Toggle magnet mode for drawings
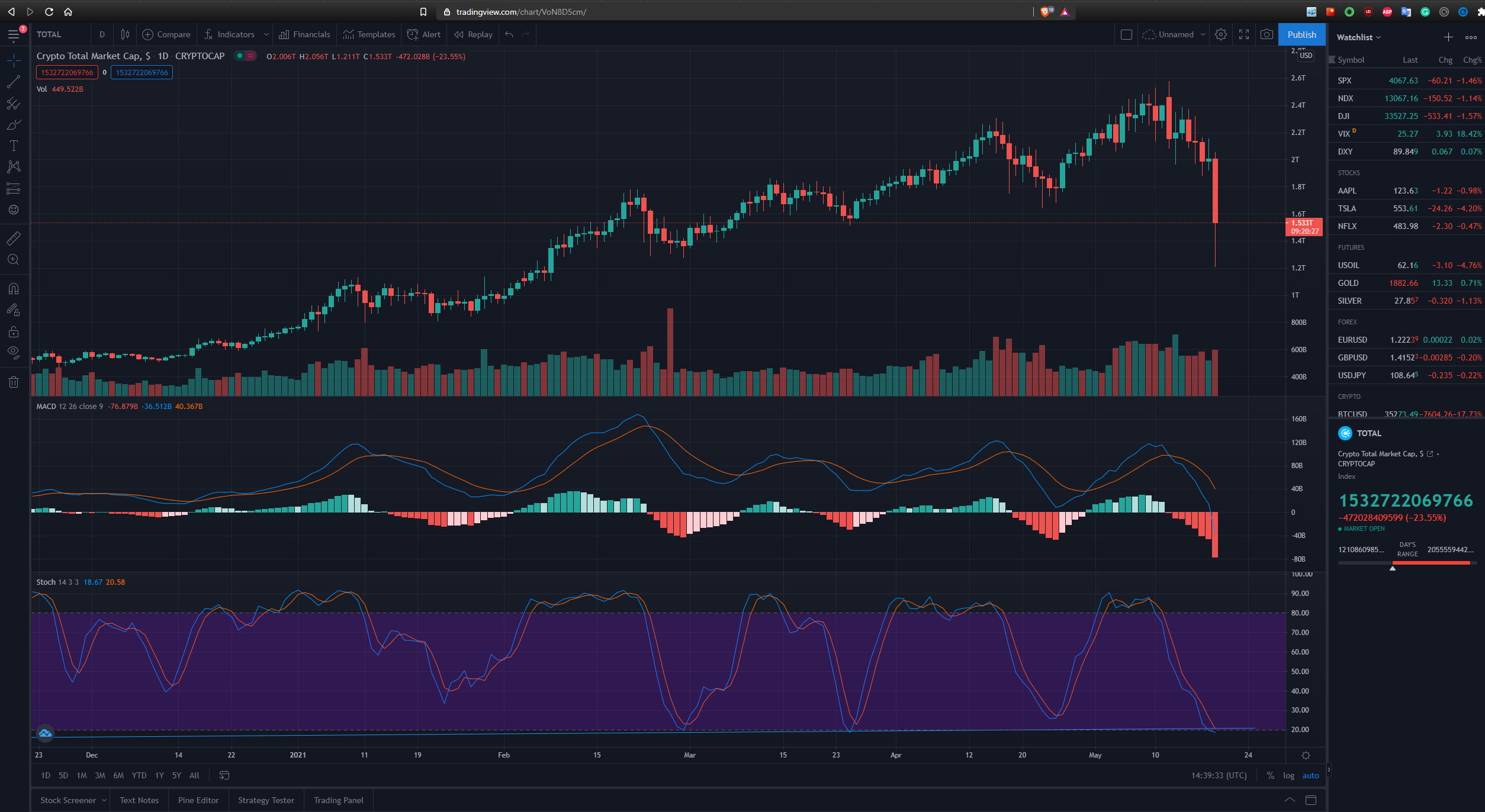This screenshot has width=1485, height=812. tap(14, 289)
